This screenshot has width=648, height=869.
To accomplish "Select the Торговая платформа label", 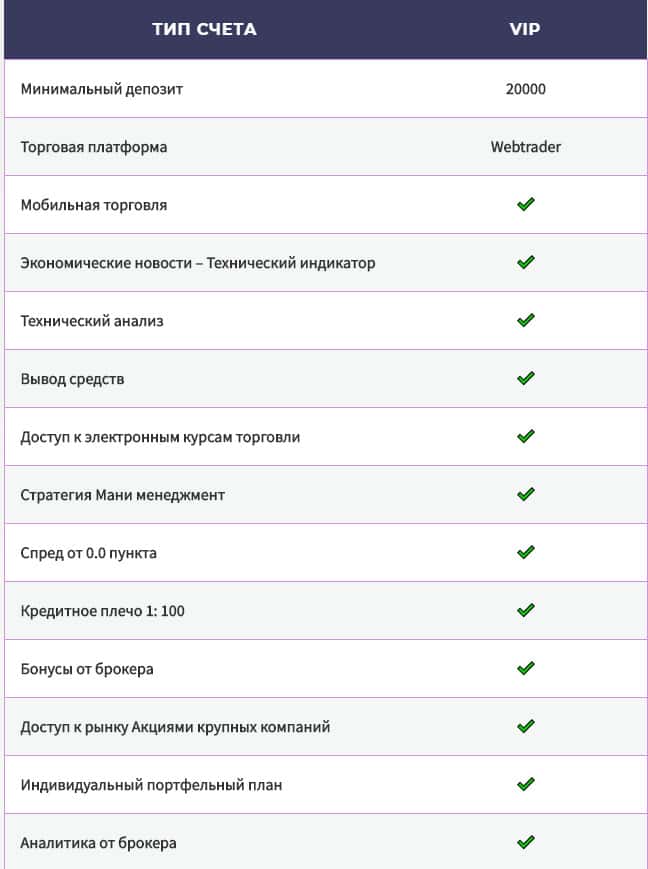I will (94, 147).
